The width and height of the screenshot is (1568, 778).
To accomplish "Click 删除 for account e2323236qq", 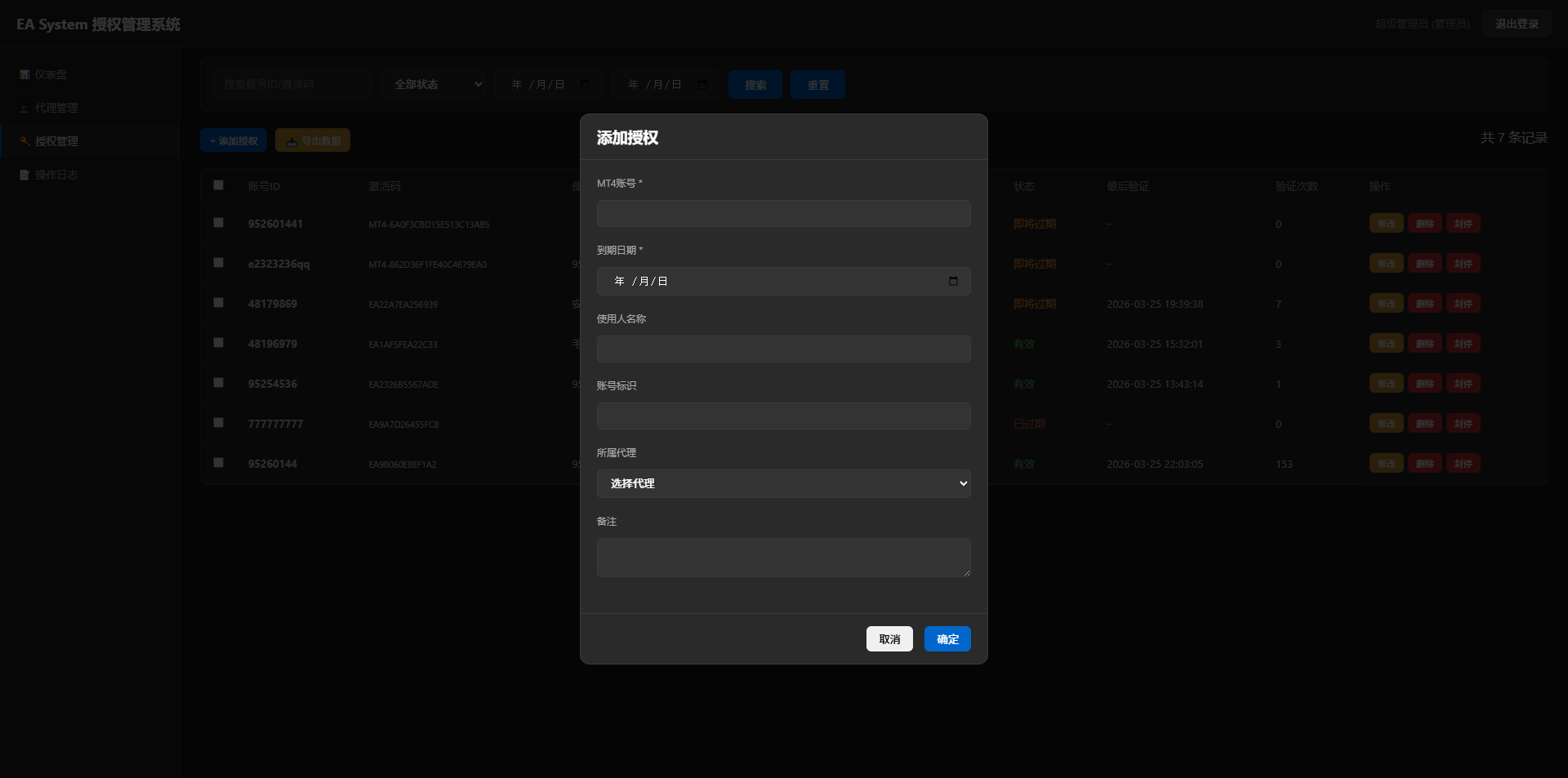I will point(1424,264).
